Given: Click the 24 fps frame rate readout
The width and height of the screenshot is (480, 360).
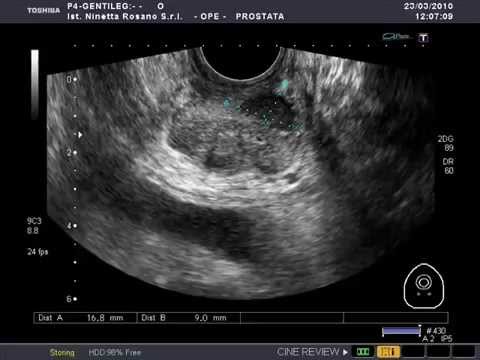Looking at the screenshot, I should pyautogui.click(x=38, y=252).
